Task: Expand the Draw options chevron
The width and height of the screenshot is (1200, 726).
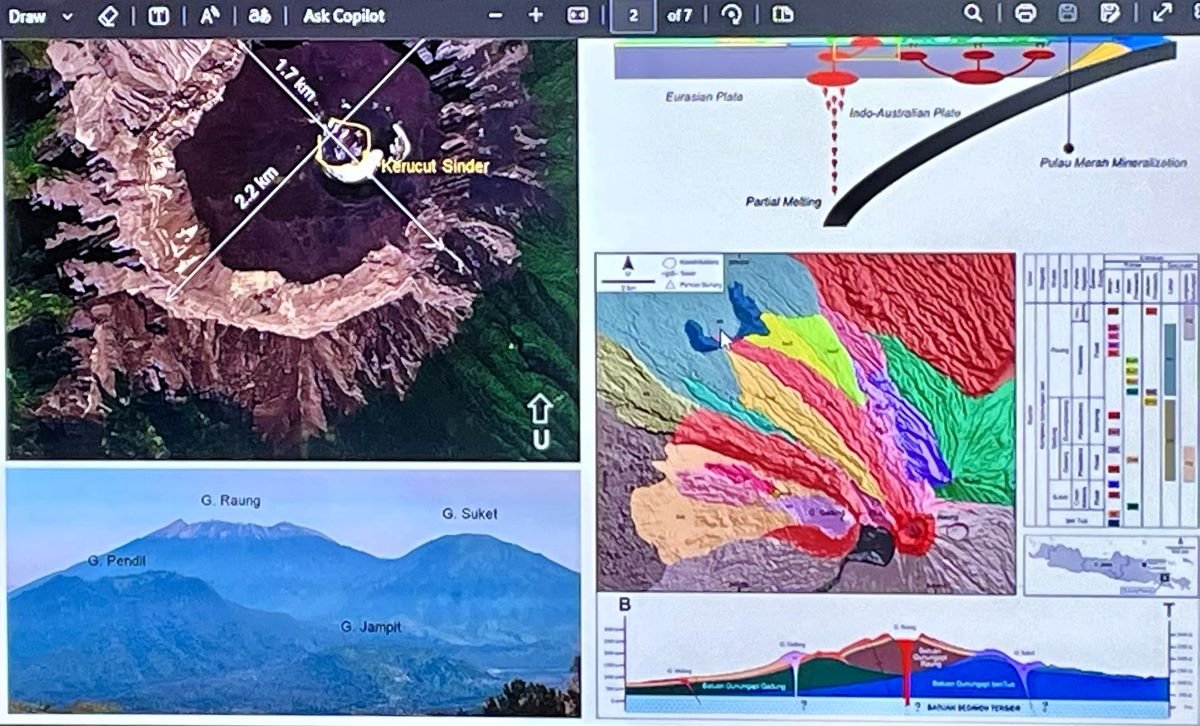Action: point(67,16)
